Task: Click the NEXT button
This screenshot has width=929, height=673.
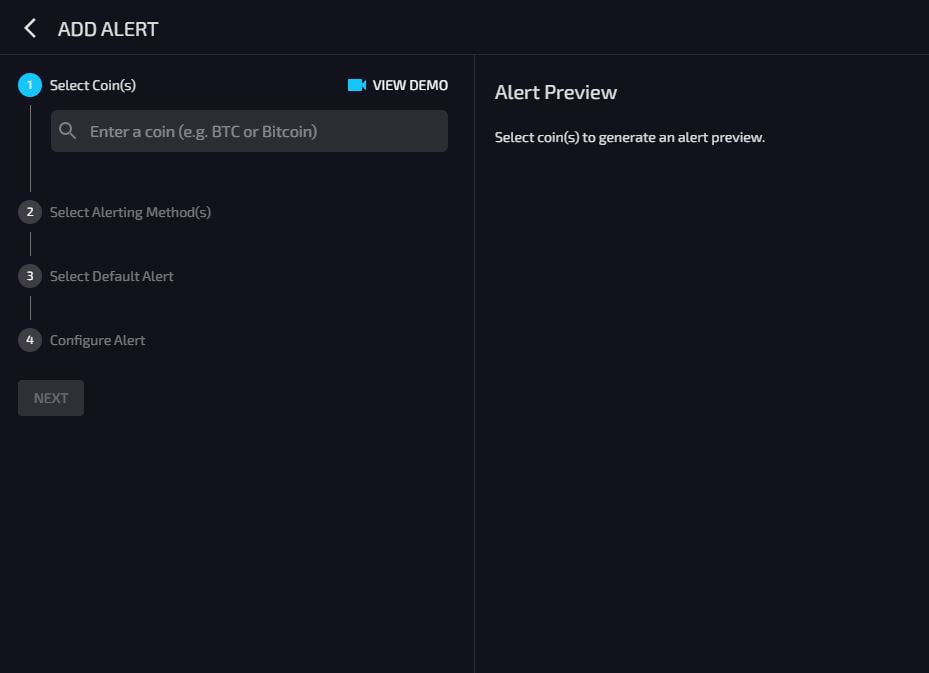Action: pyautogui.click(x=51, y=398)
